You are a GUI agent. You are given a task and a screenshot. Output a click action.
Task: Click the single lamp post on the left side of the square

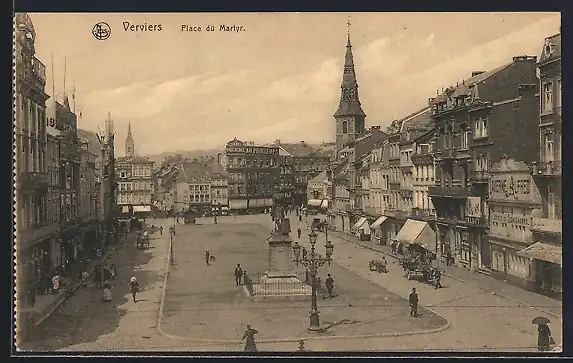tap(172, 244)
